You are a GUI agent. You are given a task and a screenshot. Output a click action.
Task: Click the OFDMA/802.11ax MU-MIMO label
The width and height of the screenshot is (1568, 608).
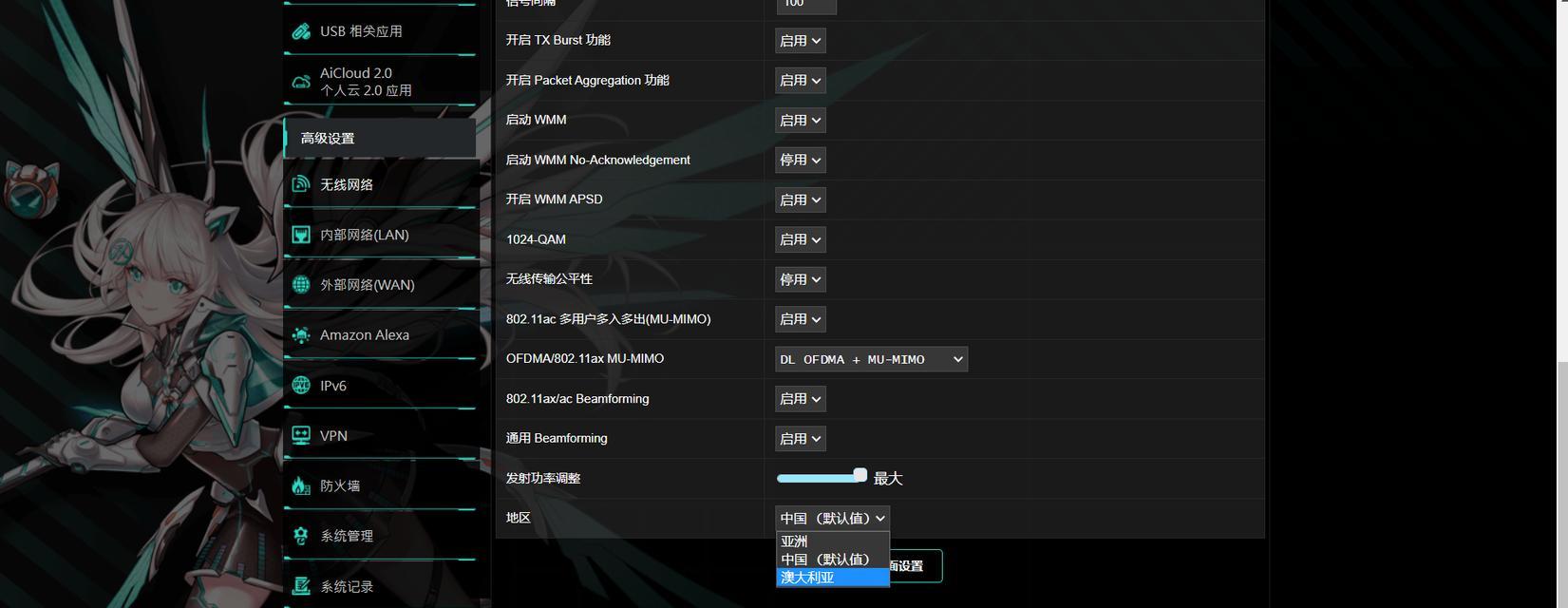[585, 359]
